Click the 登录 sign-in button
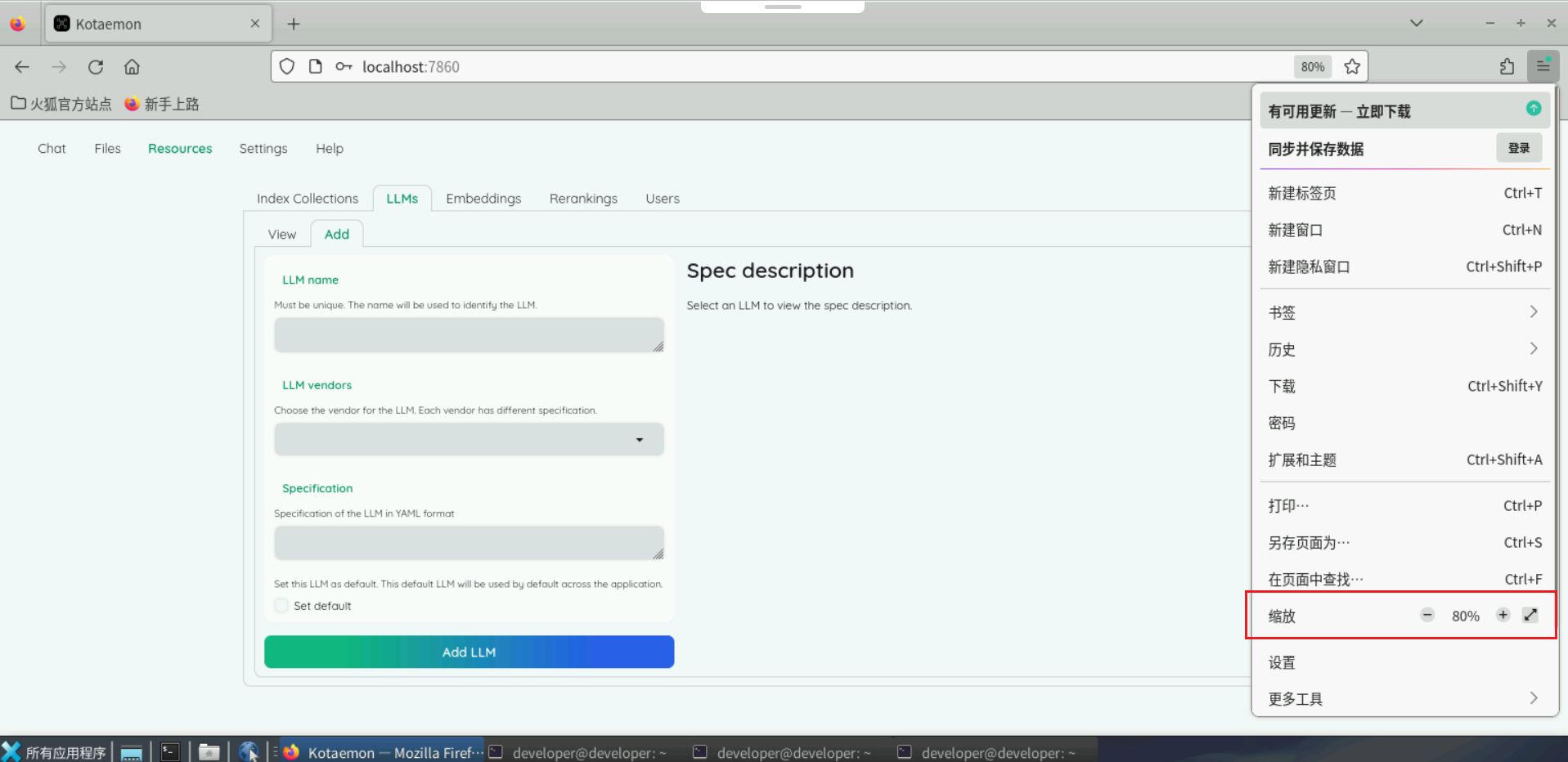 coord(1519,148)
